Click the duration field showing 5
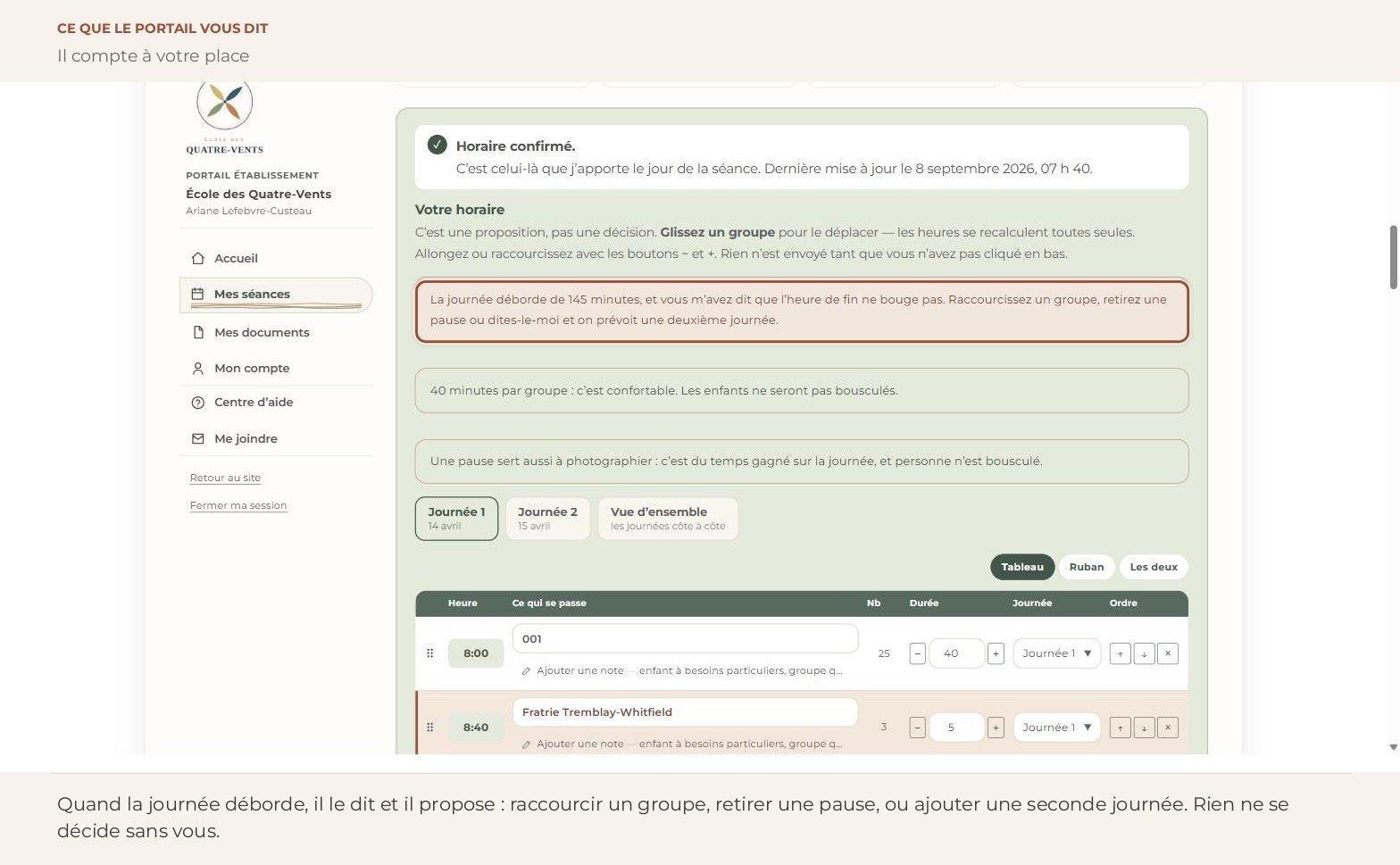The image size is (1400, 865). 956,728
